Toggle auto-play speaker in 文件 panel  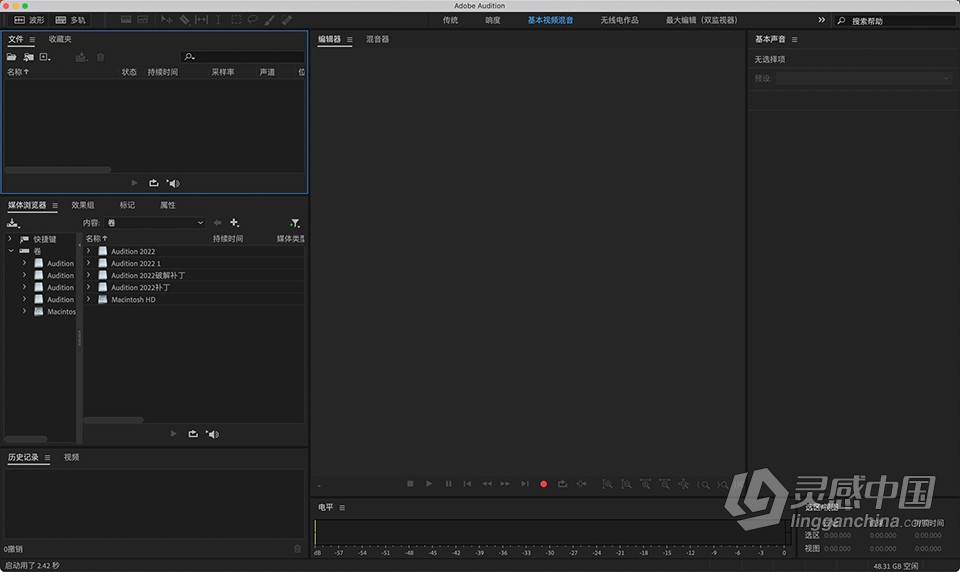pyautogui.click(x=173, y=183)
